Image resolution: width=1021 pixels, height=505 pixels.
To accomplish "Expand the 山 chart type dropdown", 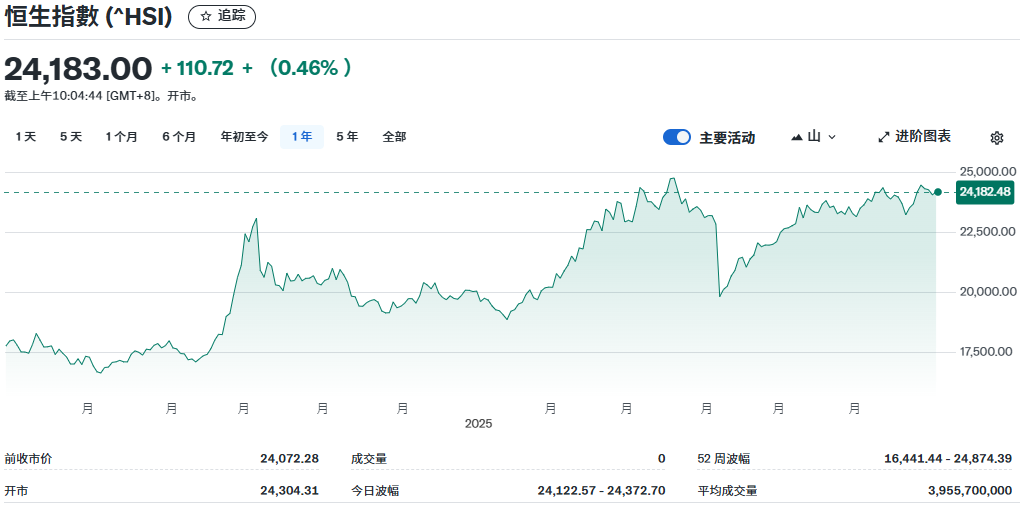I will click(813, 137).
